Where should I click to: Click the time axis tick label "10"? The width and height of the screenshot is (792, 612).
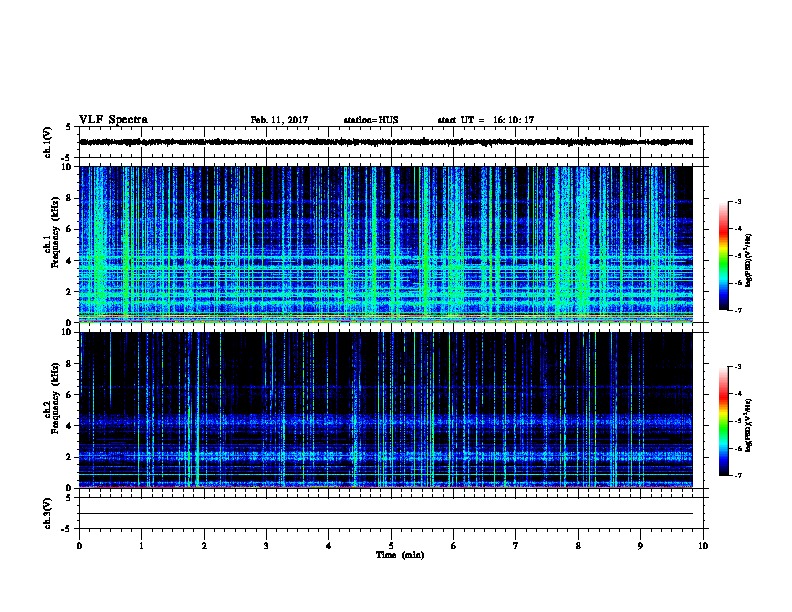coord(703,546)
